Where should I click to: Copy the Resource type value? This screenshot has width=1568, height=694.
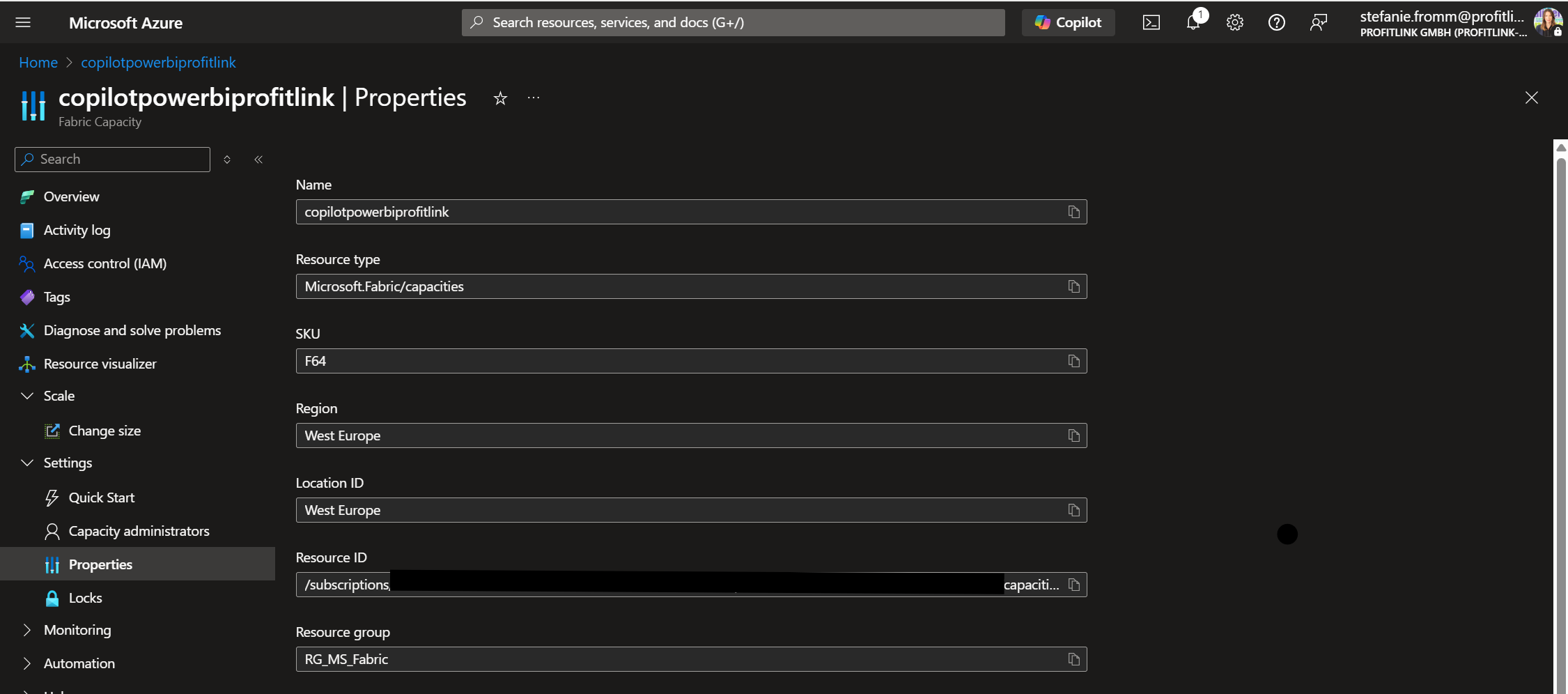(1073, 286)
